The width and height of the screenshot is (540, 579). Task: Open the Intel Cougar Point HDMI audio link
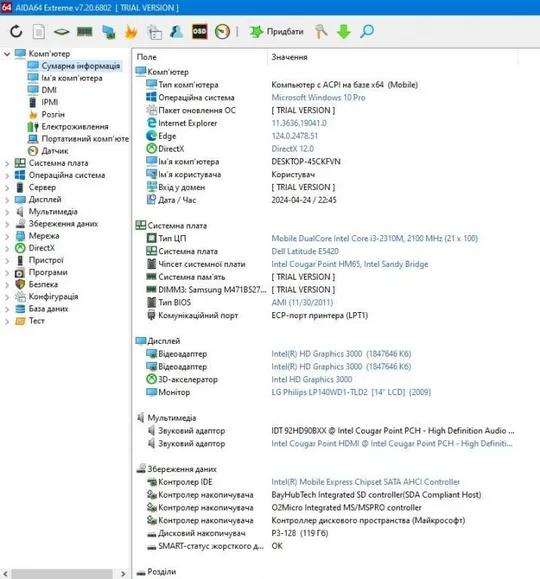pyautogui.click(x=392, y=443)
